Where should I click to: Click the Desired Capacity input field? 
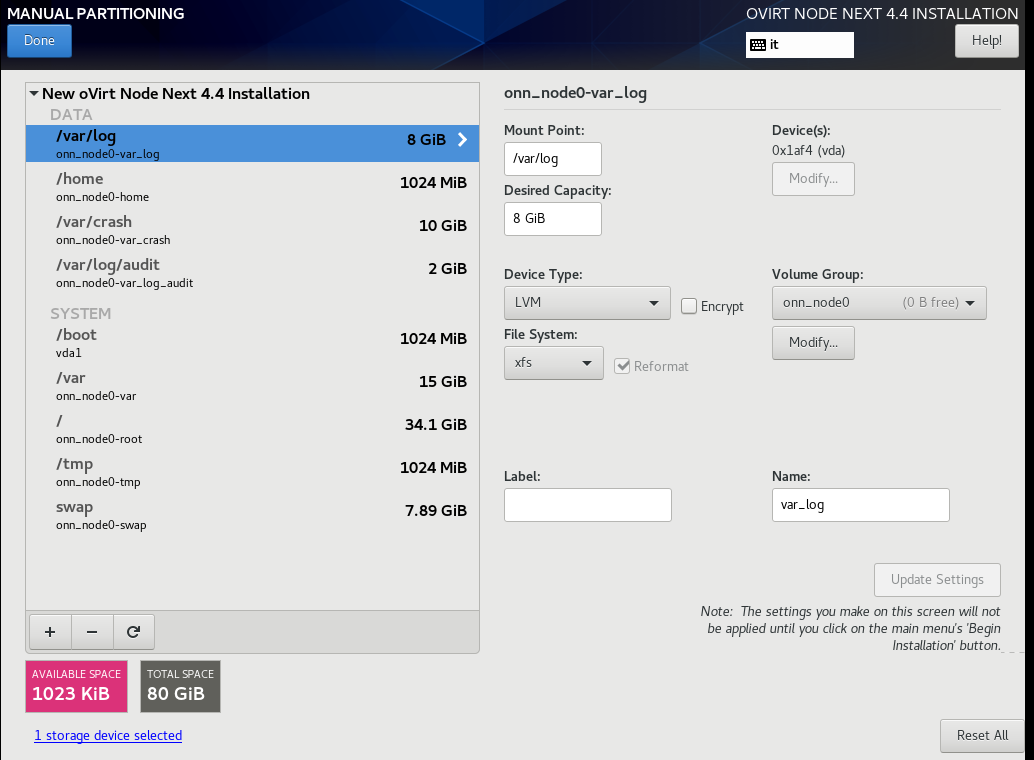click(x=552, y=218)
